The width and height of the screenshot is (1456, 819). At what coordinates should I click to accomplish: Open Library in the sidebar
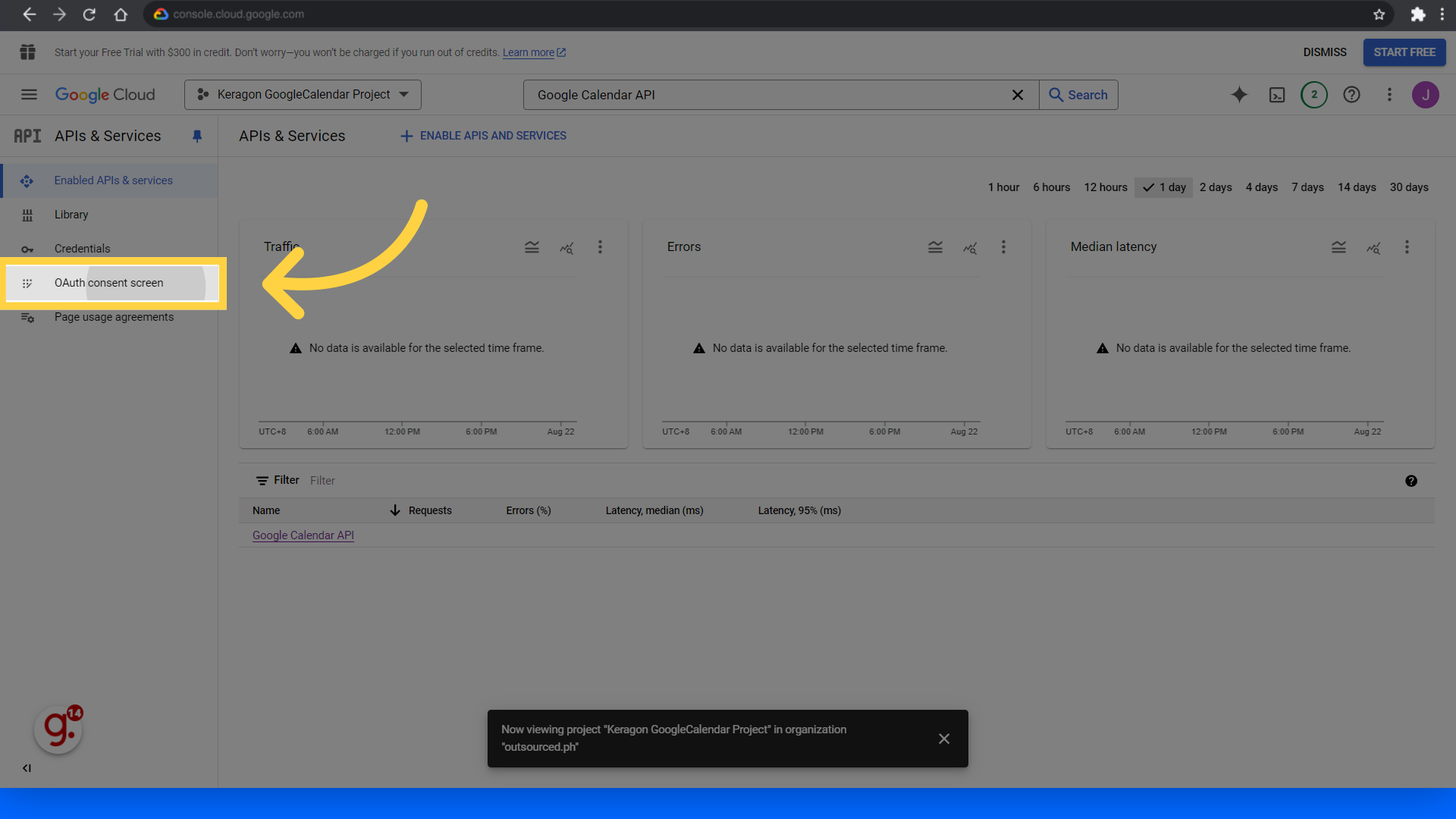point(109,215)
